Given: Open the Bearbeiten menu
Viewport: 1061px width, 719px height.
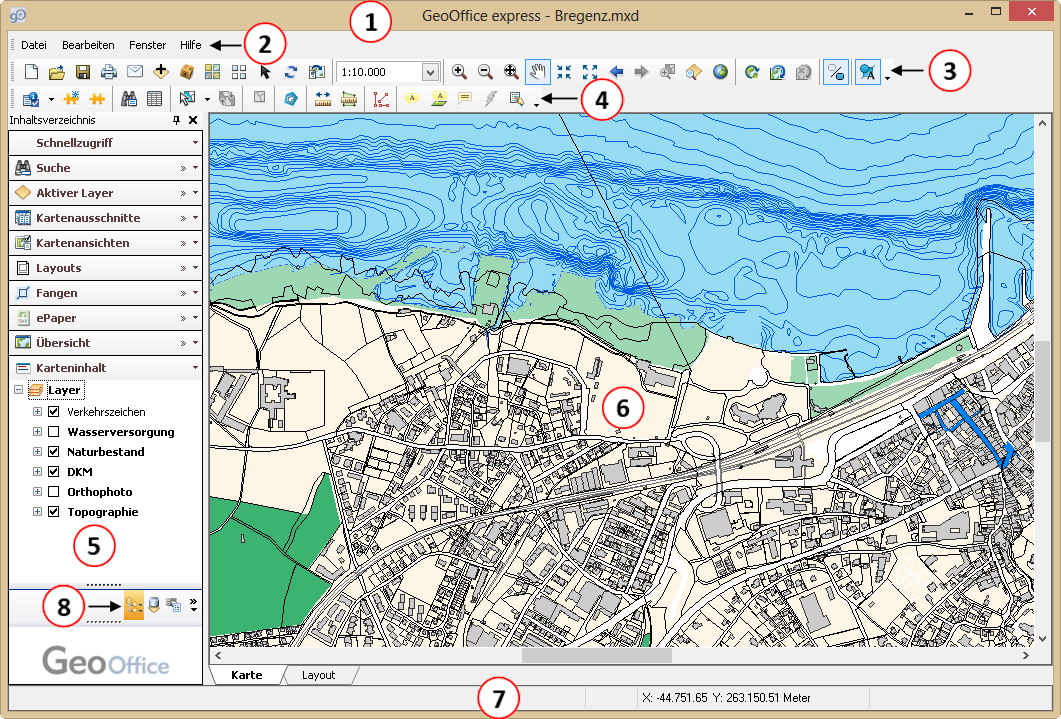Looking at the screenshot, I should click(88, 45).
